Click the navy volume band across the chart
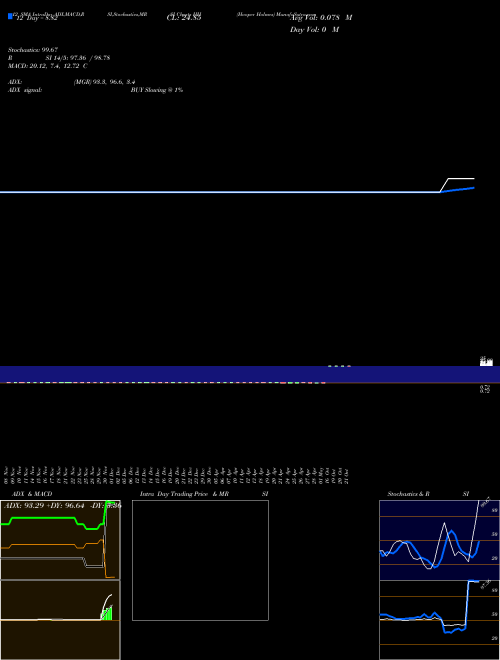500x660 pixels. [x=250, y=374]
